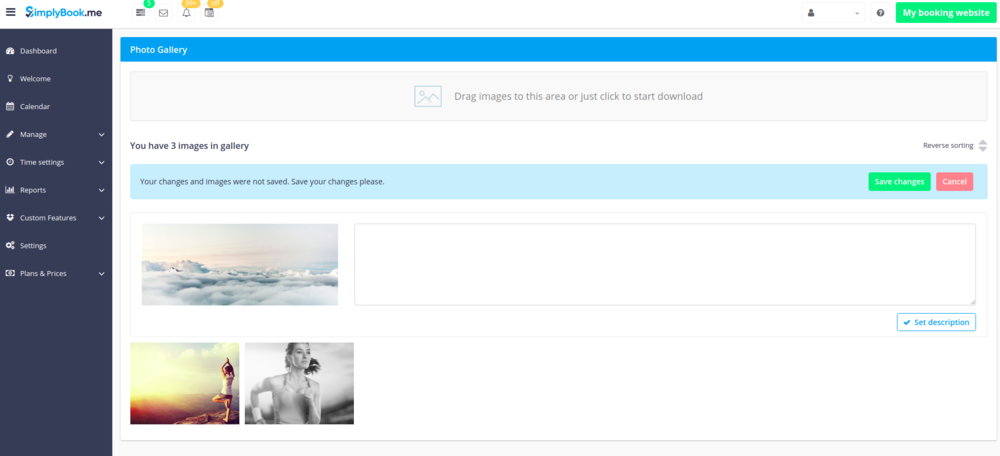The height and width of the screenshot is (456, 1000).
Task: Toggle Reverse sorting arrows
Action: [x=982, y=146]
